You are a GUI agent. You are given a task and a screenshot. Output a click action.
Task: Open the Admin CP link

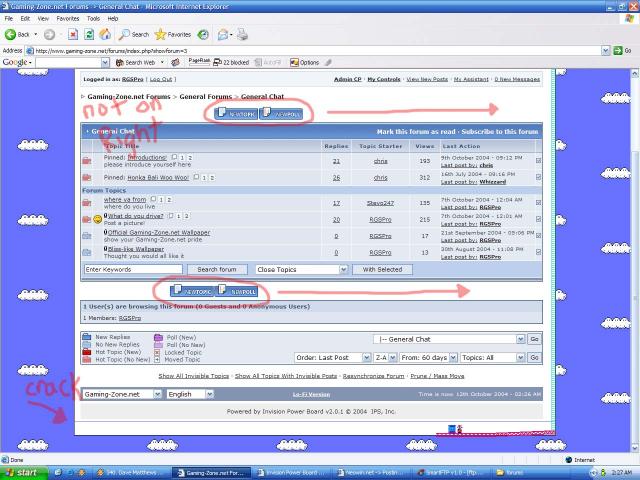click(x=347, y=79)
